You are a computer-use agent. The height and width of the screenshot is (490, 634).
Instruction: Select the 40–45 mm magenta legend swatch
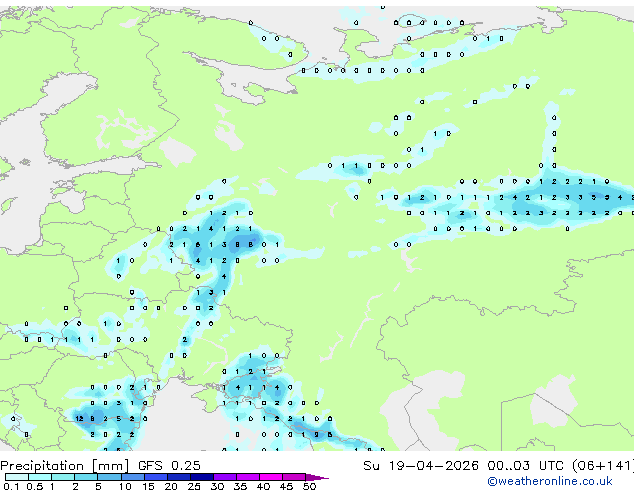click(271, 477)
